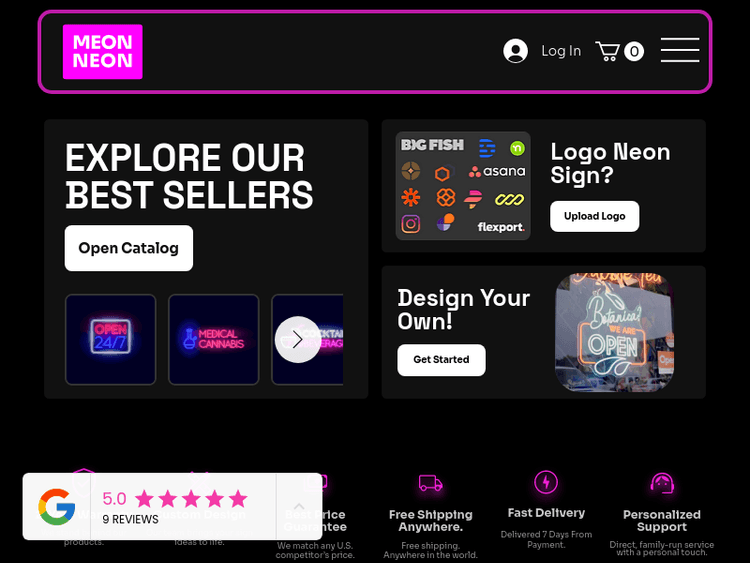Click the Google G icon

pyautogui.click(x=56, y=507)
